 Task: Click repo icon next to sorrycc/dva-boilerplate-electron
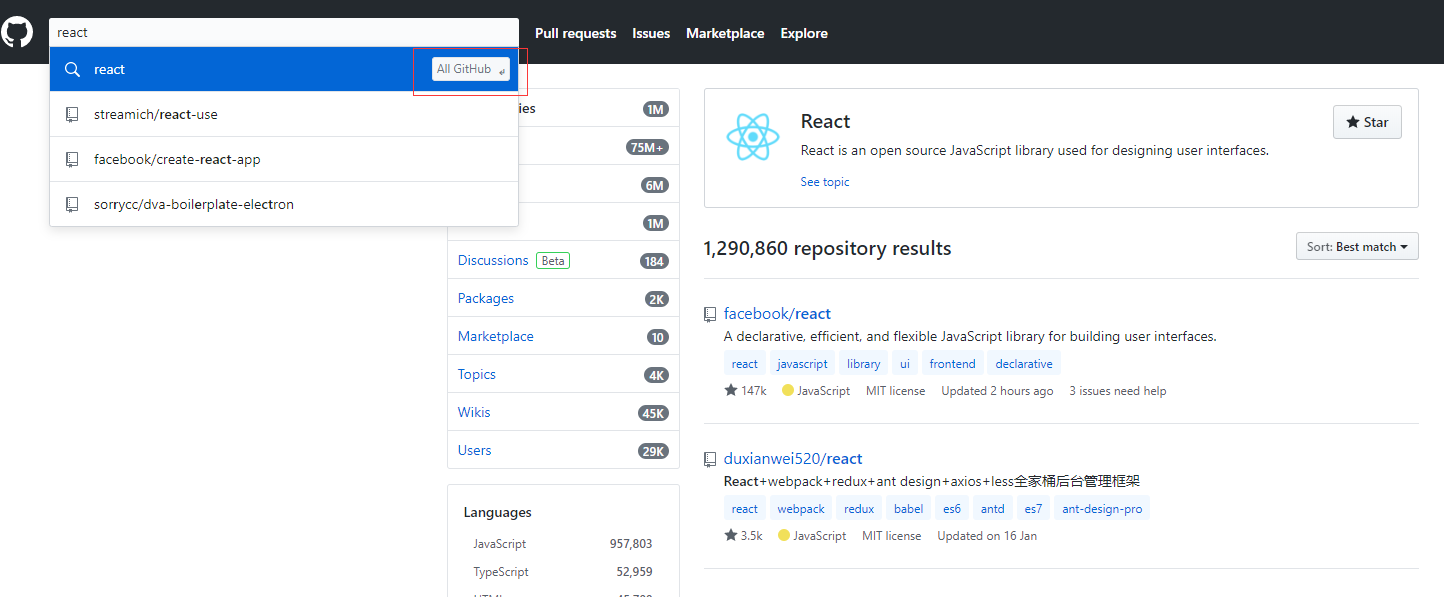click(x=72, y=205)
